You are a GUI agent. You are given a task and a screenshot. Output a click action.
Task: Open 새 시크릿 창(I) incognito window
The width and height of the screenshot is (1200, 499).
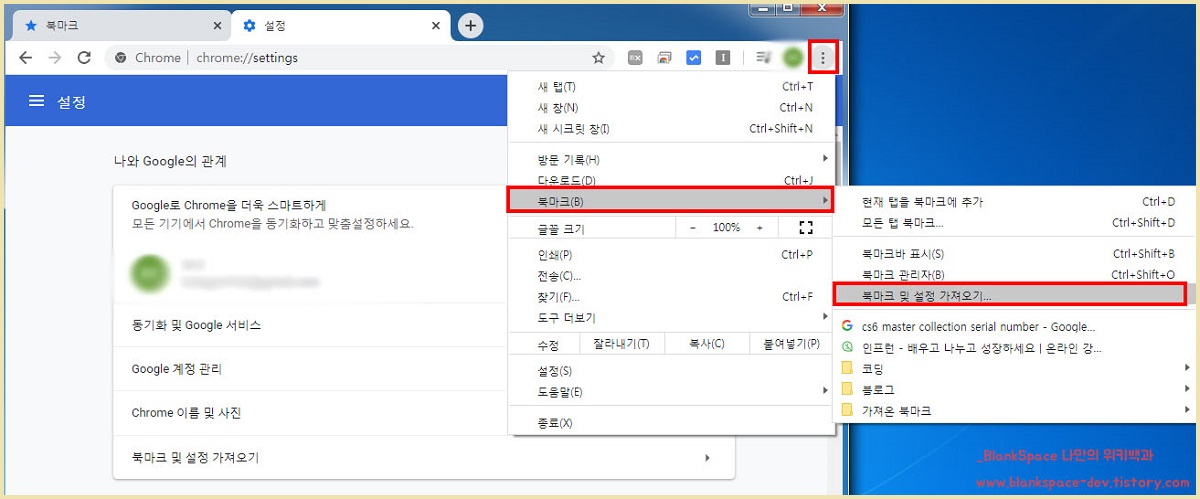pyautogui.click(x=671, y=128)
